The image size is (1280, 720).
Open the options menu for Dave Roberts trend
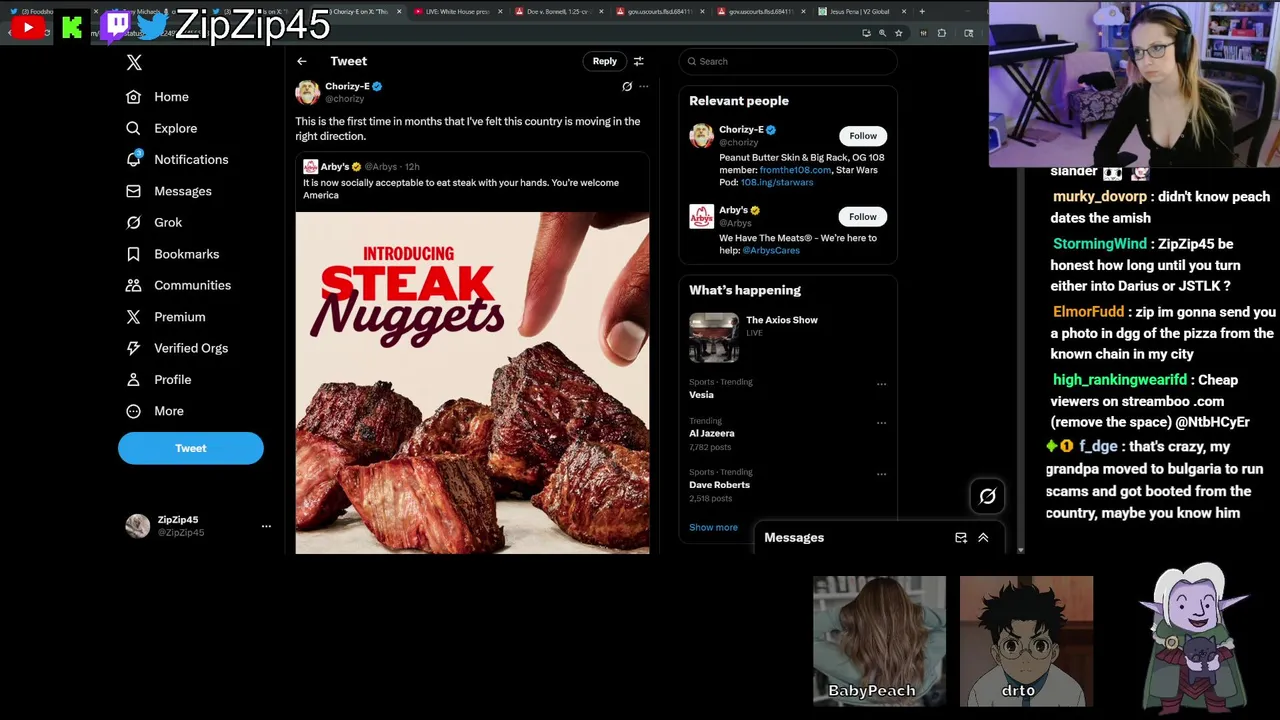(881, 475)
